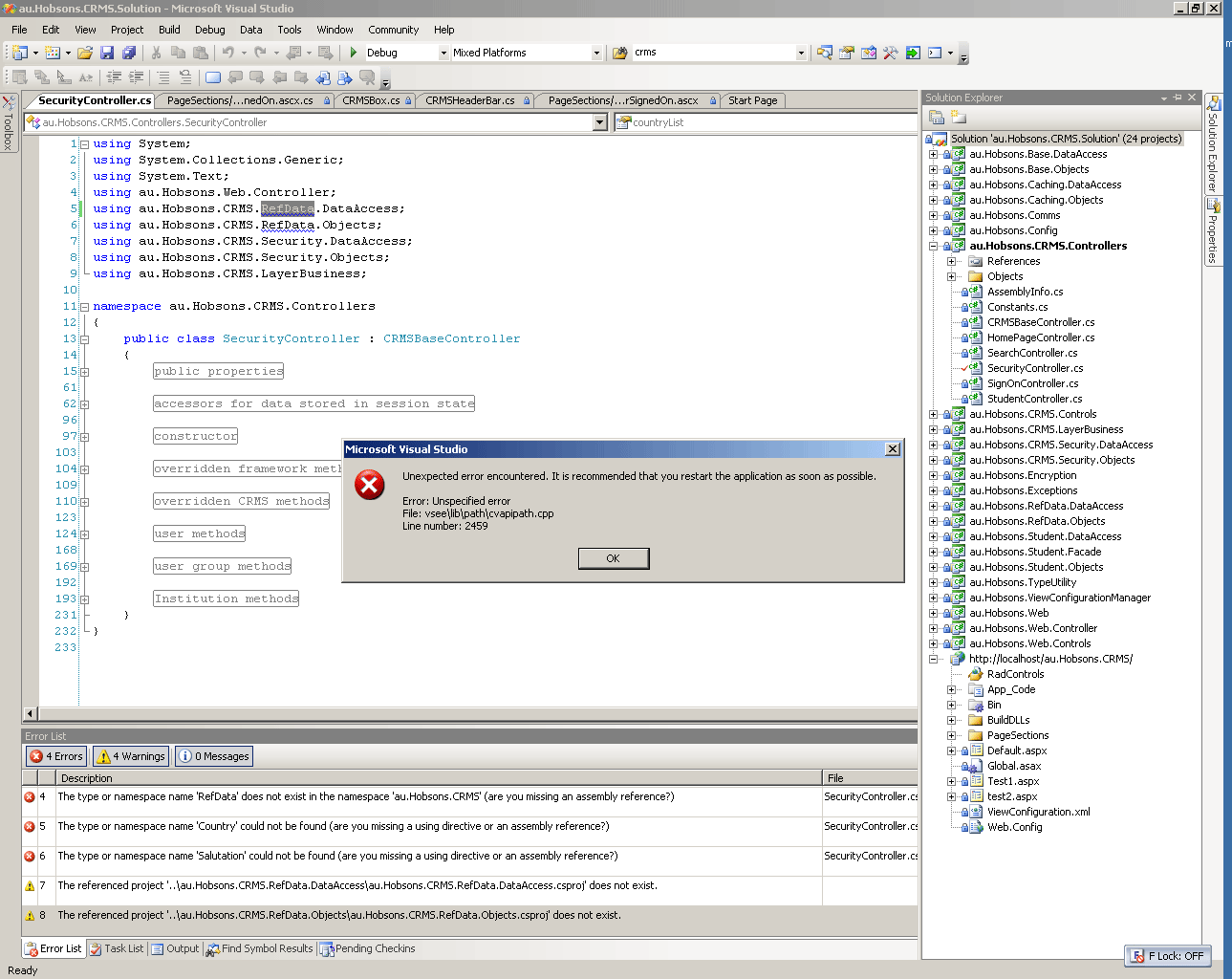The width and height of the screenshot is (1232, 979).
Task: Click the Undo arrow icon
Action: pos(228,53)
